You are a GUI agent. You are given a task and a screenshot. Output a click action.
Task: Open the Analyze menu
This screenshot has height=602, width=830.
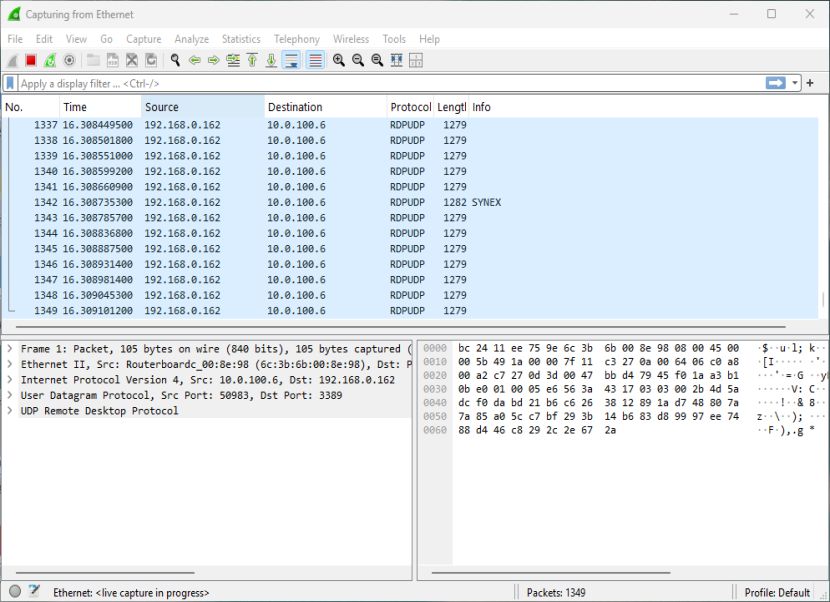pyautogui.click(x=192, y=39)
